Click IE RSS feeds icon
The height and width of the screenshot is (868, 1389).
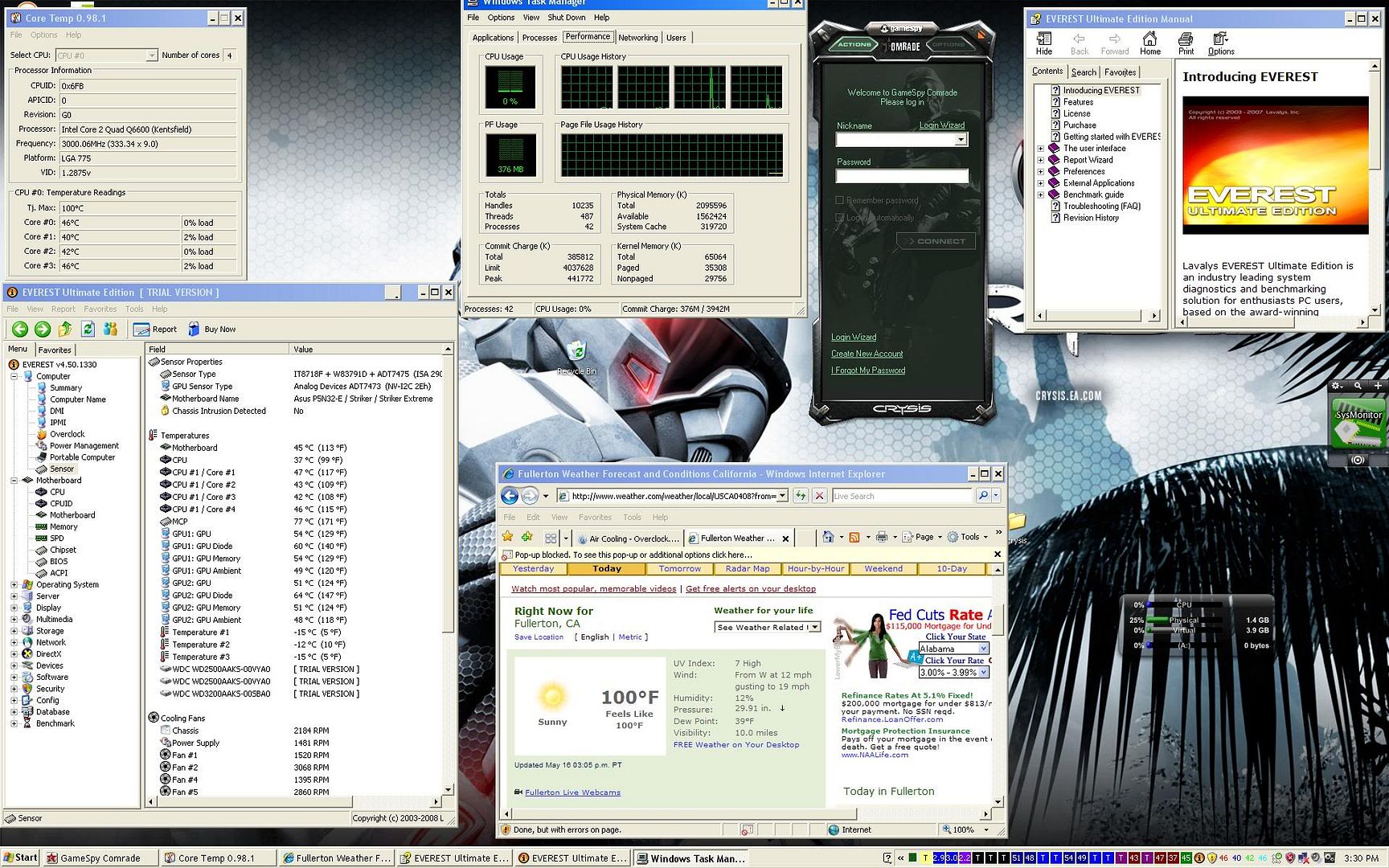(854, 537)
